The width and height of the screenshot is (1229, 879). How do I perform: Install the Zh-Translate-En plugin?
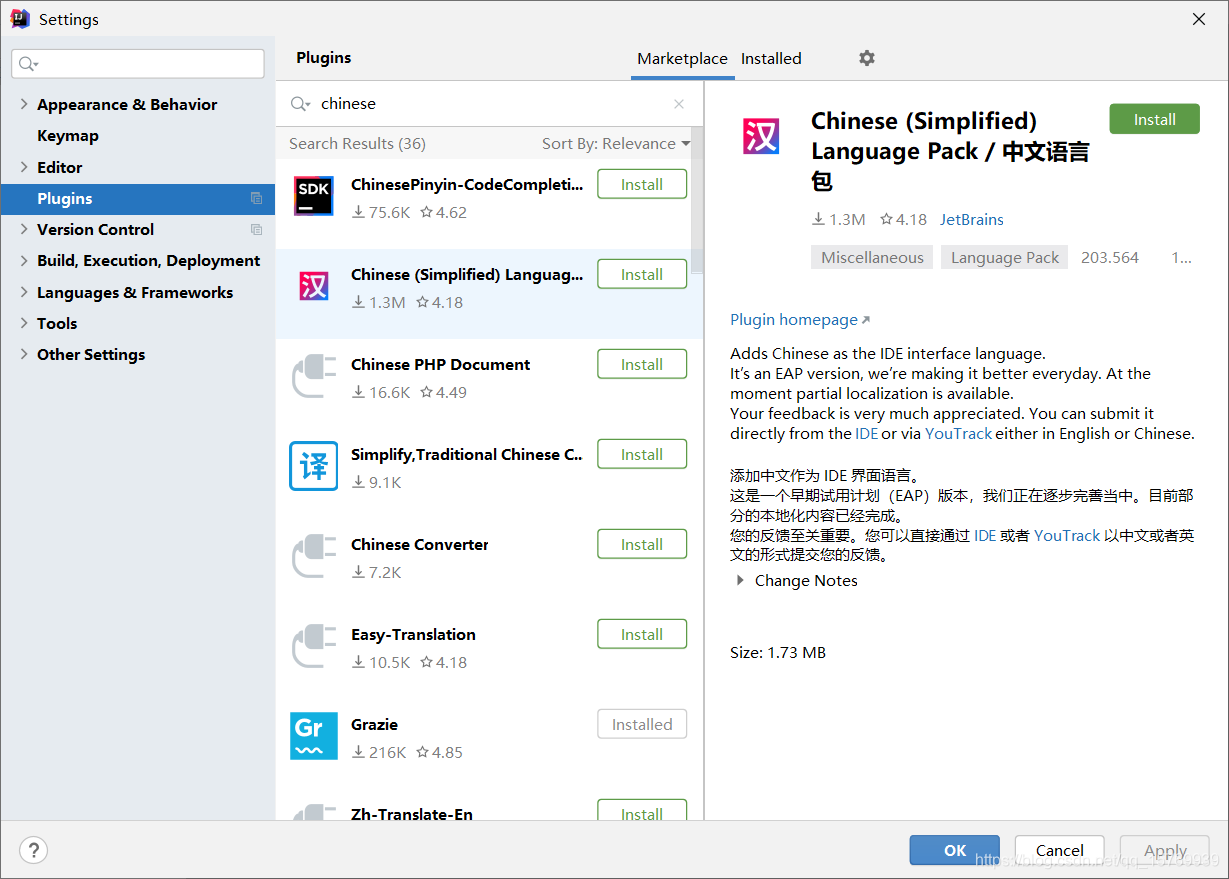tap(642, 811)
